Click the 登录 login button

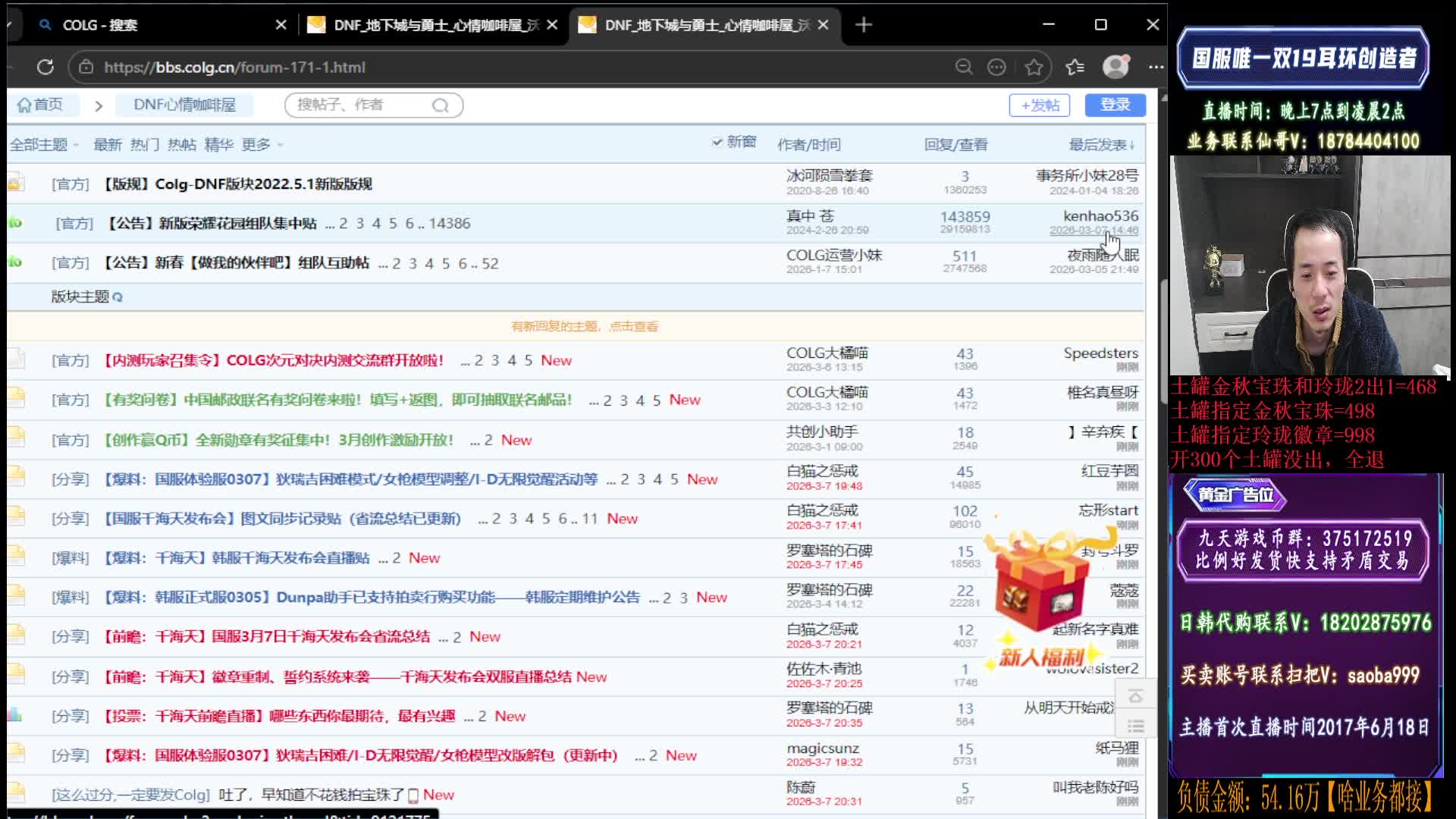coord(1115,105)
